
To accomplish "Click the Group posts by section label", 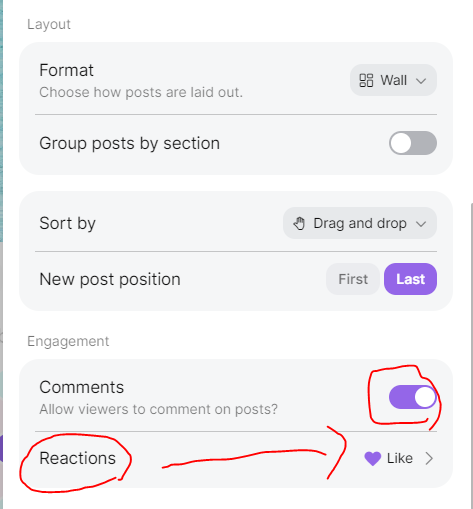I will pyautogui.click(x=129, y=143).
